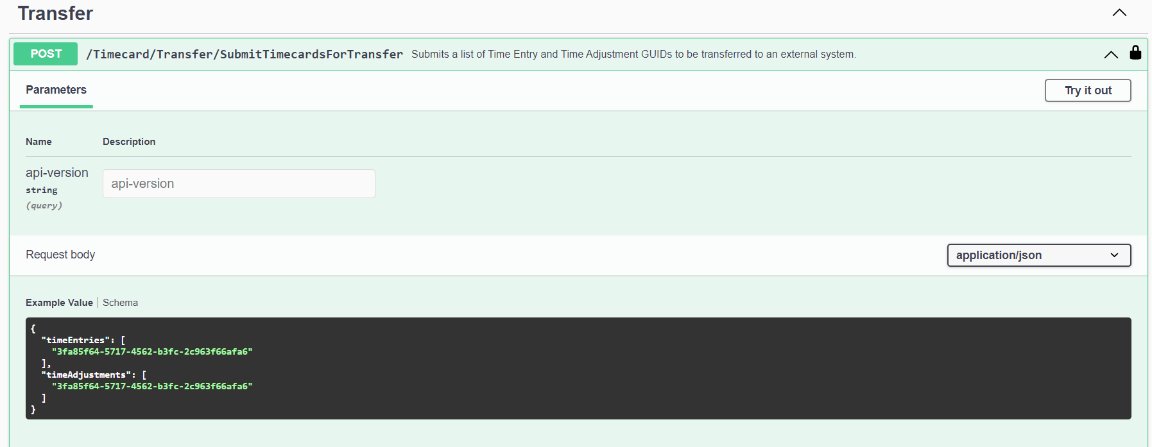The image size is (1152, 447).
Task: Switch to the Schema tab
Action: [120, 302]
